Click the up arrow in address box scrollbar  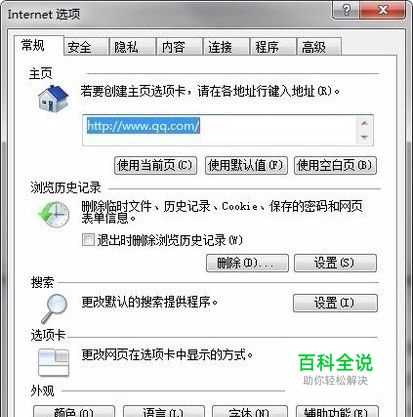click(x=365, y=123)
